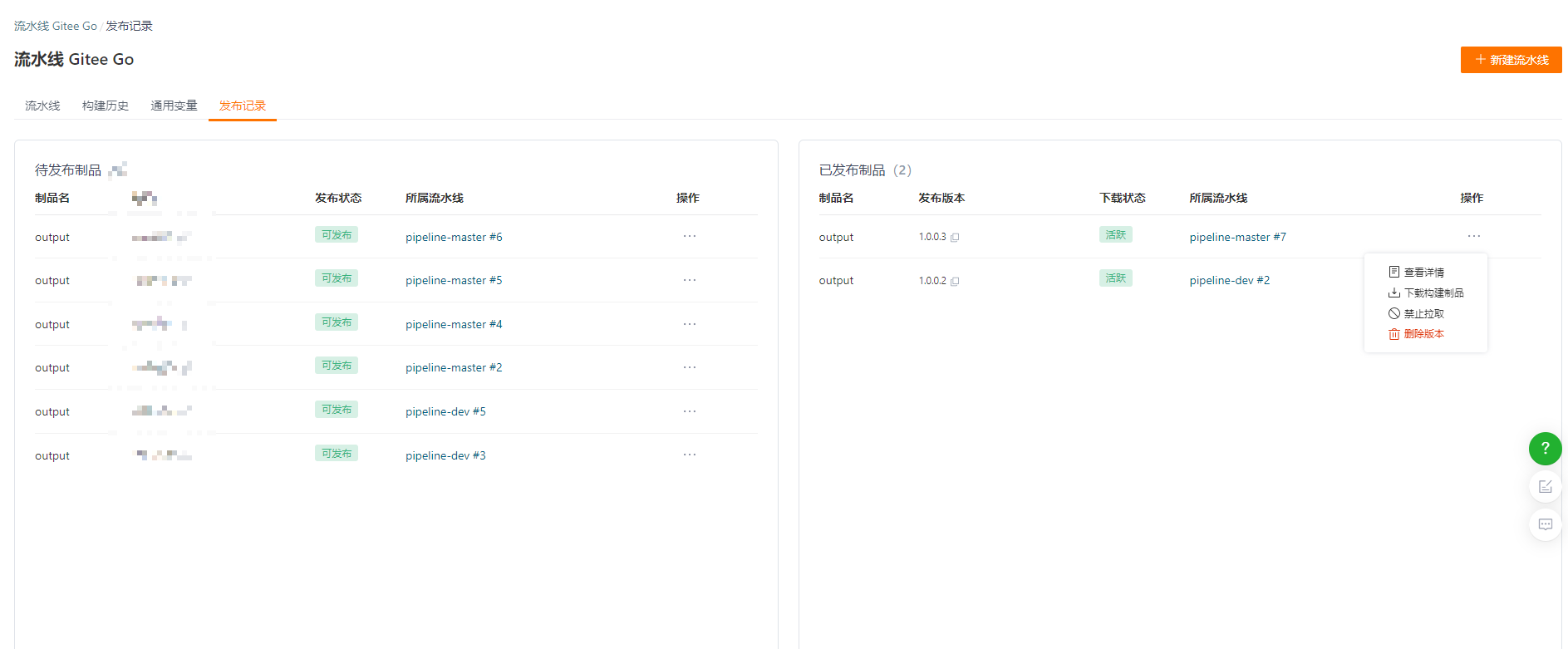Screen dimensions: 1568x649
Task: Open the pipeline-master #2 link
Action: 454,368
